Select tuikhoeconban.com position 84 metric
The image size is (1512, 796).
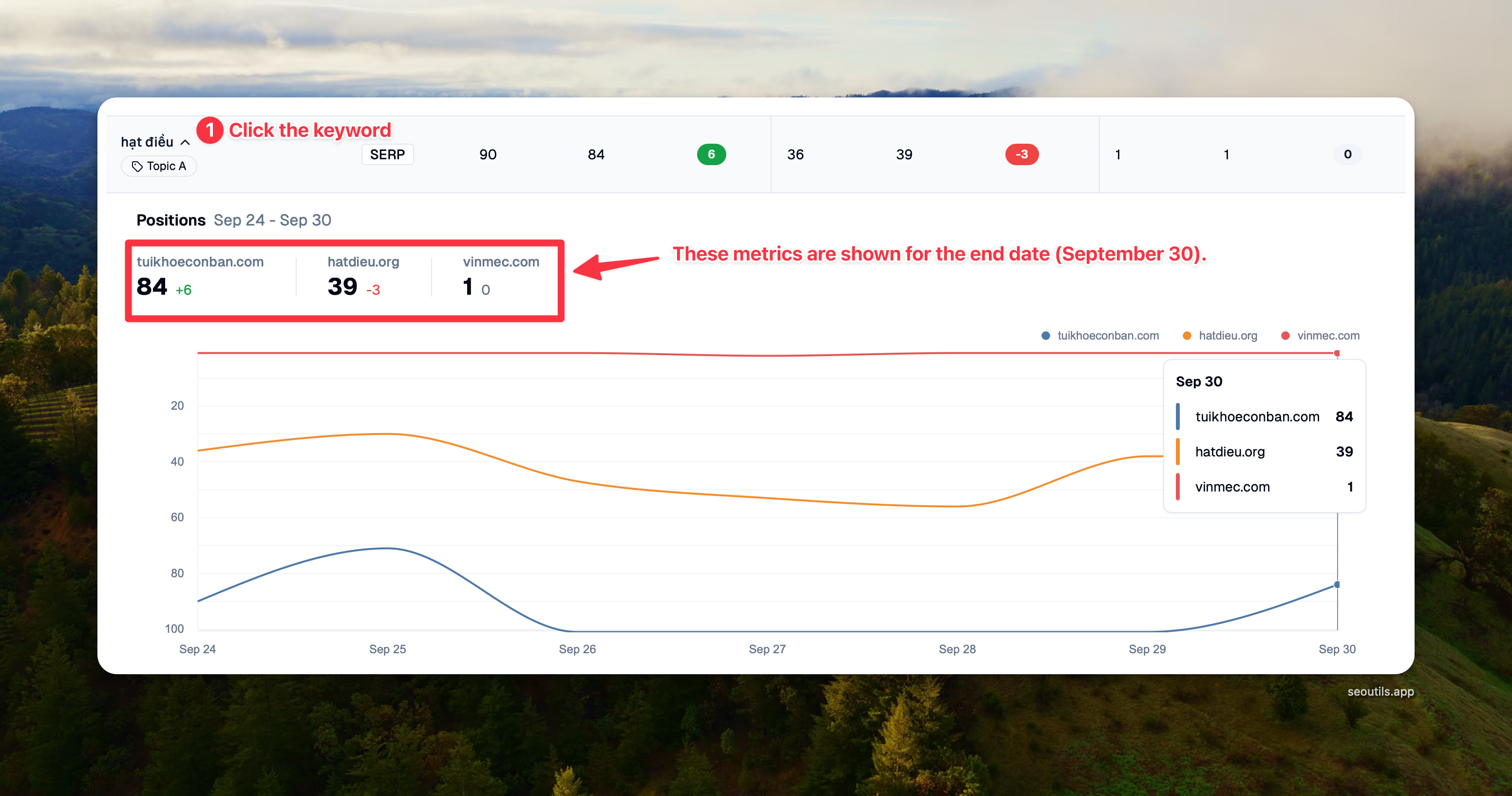152,286
